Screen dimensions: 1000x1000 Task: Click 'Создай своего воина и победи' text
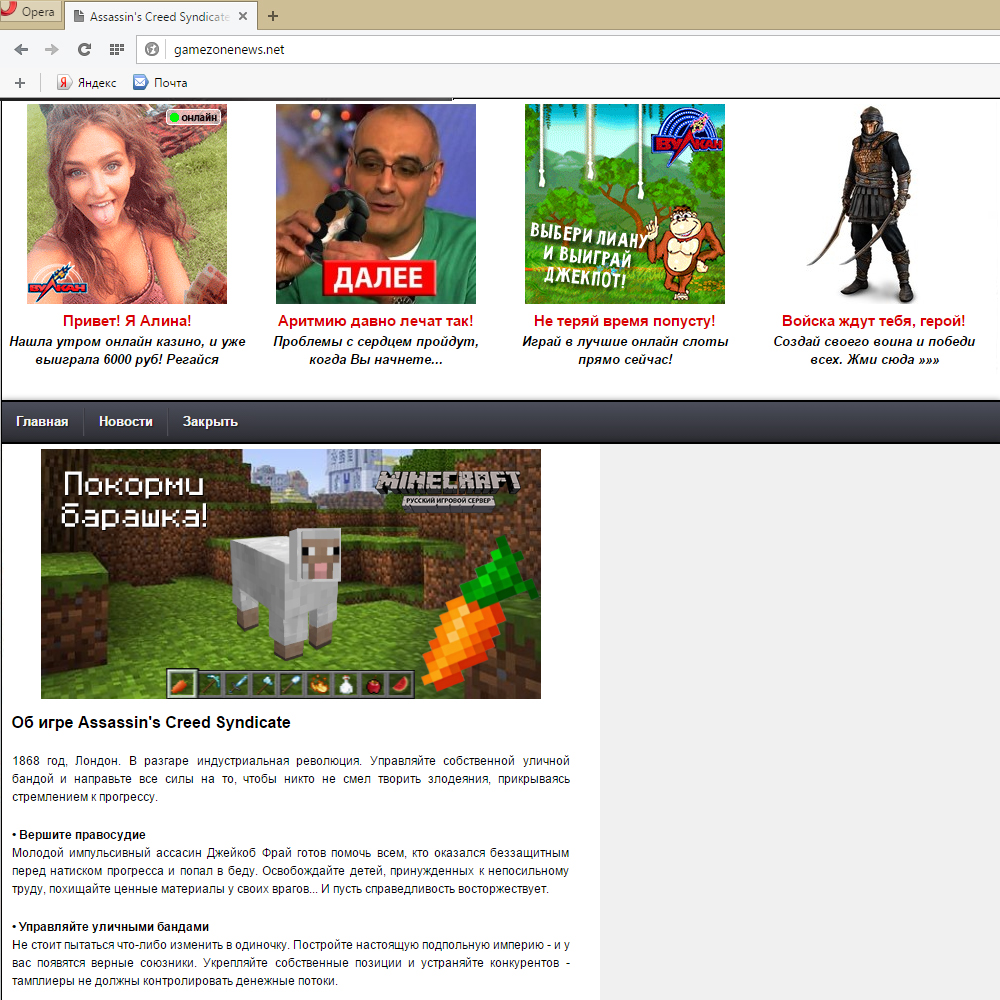874,350
